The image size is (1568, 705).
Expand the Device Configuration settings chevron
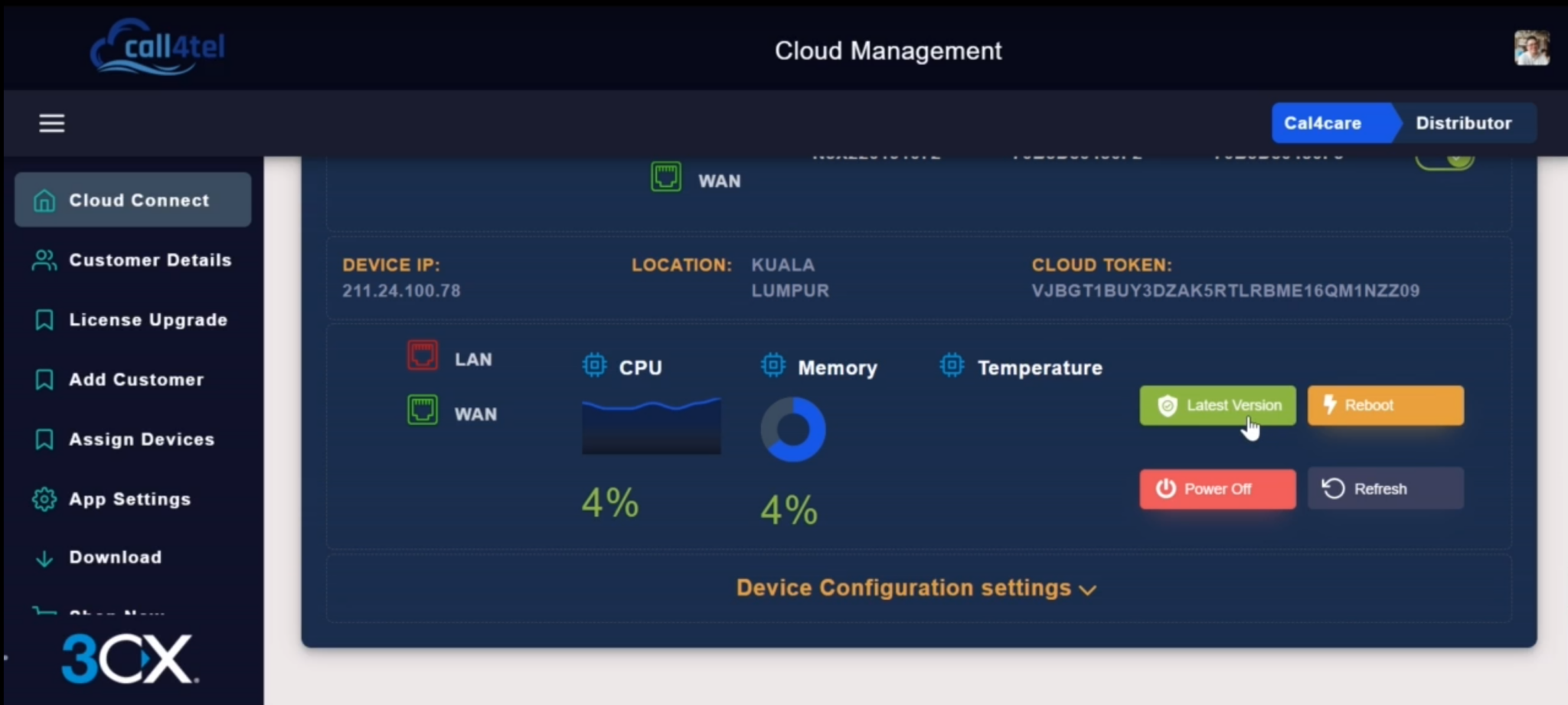[x=1088, y=590]
